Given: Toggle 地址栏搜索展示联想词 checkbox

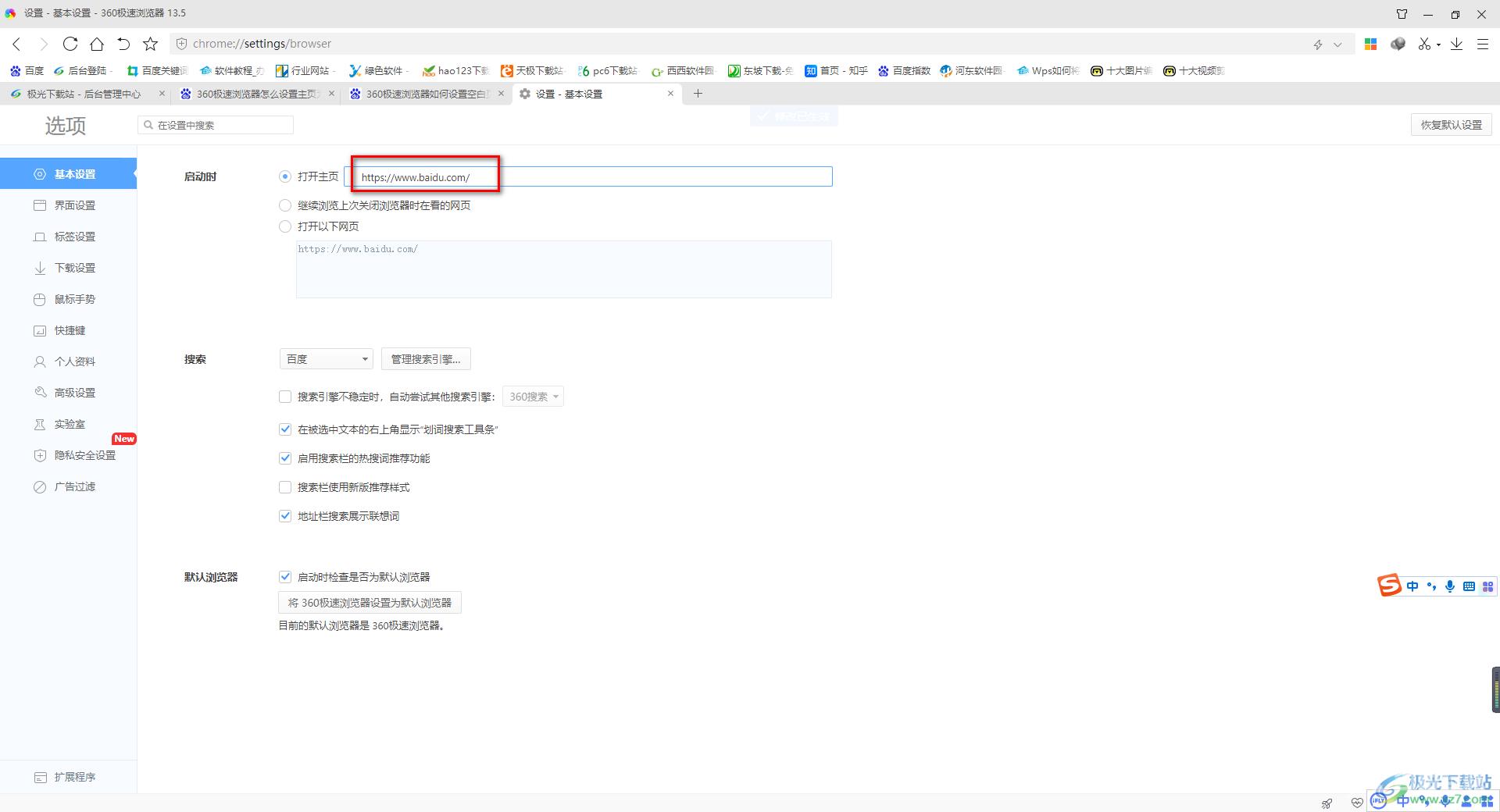Looking at the screenshot, I should pos(285,516).
